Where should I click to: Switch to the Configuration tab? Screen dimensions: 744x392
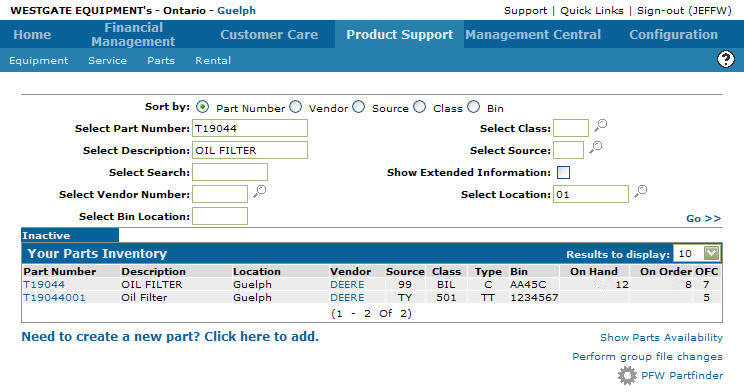click(x=673, y=35)
